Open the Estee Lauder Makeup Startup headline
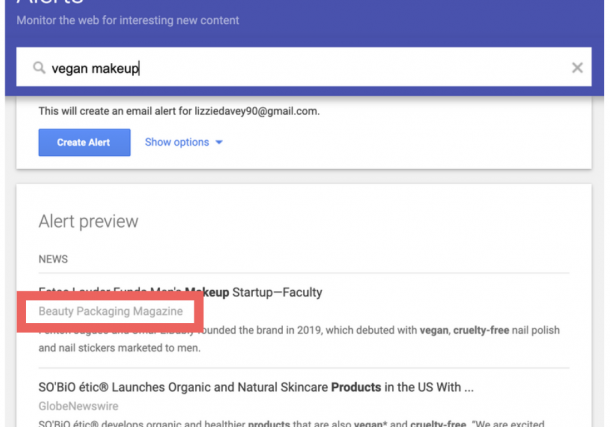 pos(180,292)
